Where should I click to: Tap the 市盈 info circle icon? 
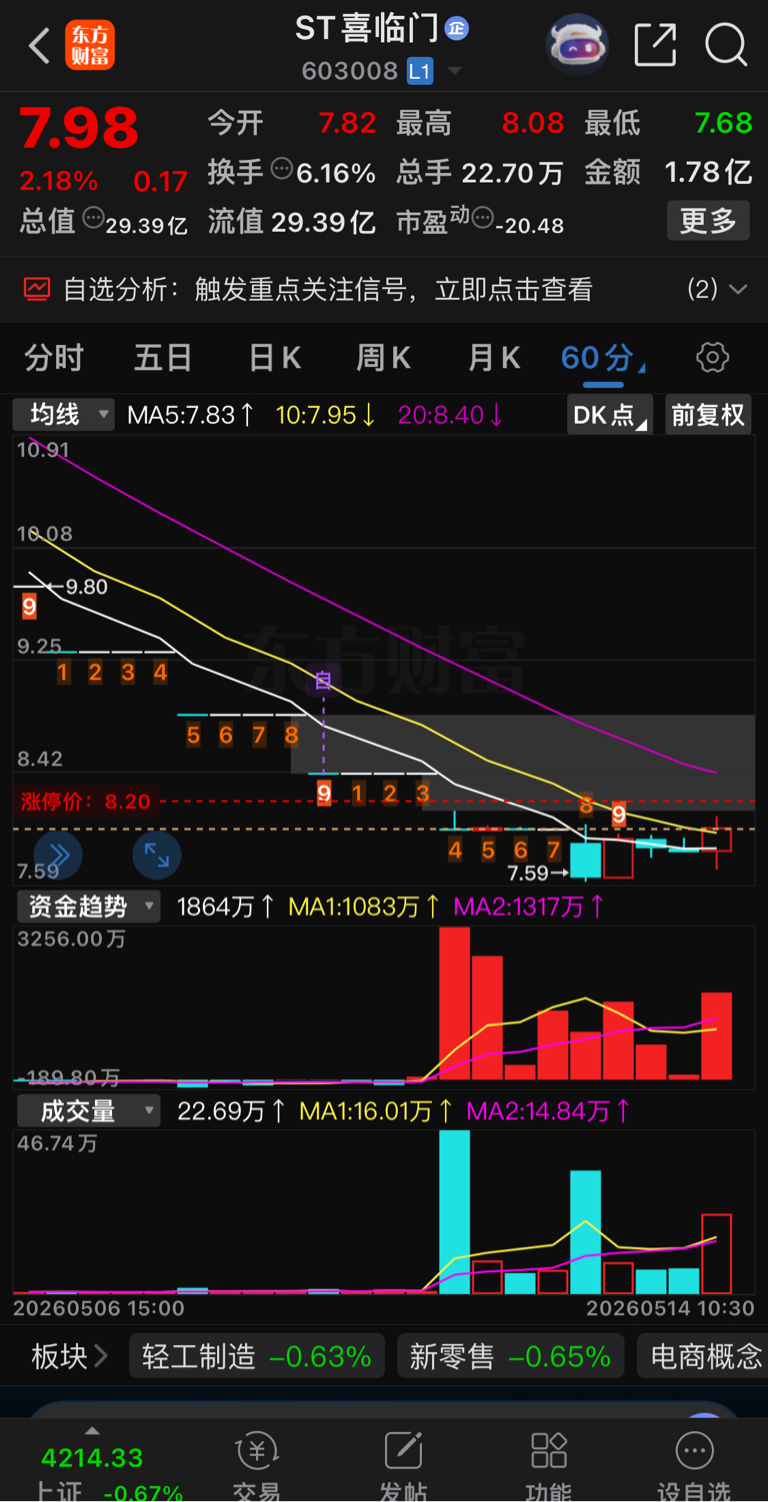click(482, 217)
